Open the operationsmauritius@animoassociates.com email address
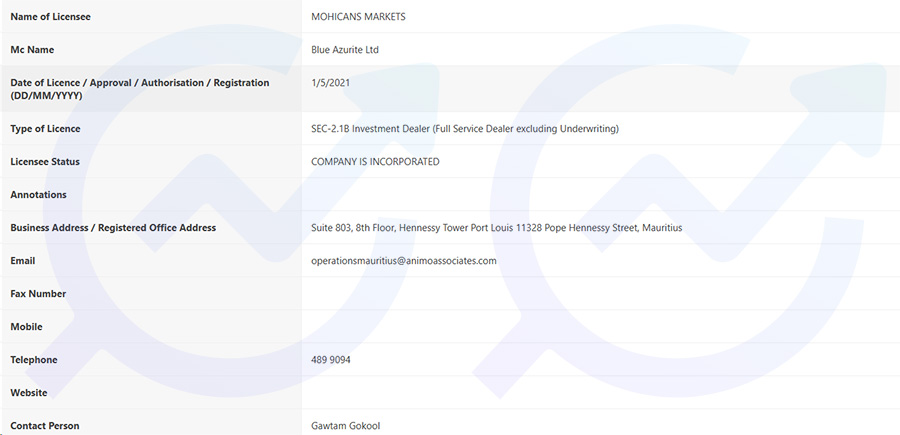The image size is (900, 435). coord(404,261)
